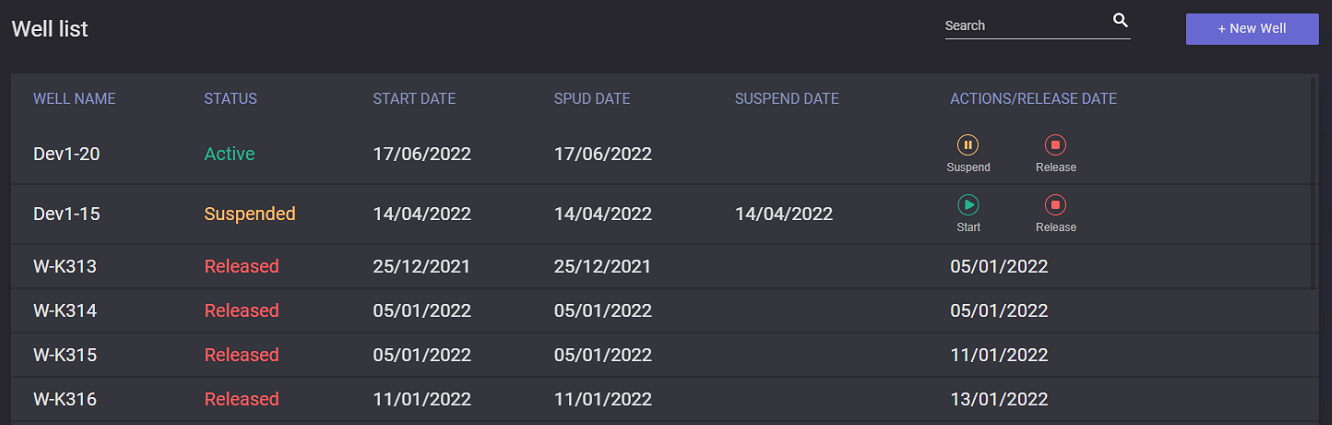Sort by the Well Name column header
The width and height of the screenshot is (1332, 425).
click(x=74, y=99)
